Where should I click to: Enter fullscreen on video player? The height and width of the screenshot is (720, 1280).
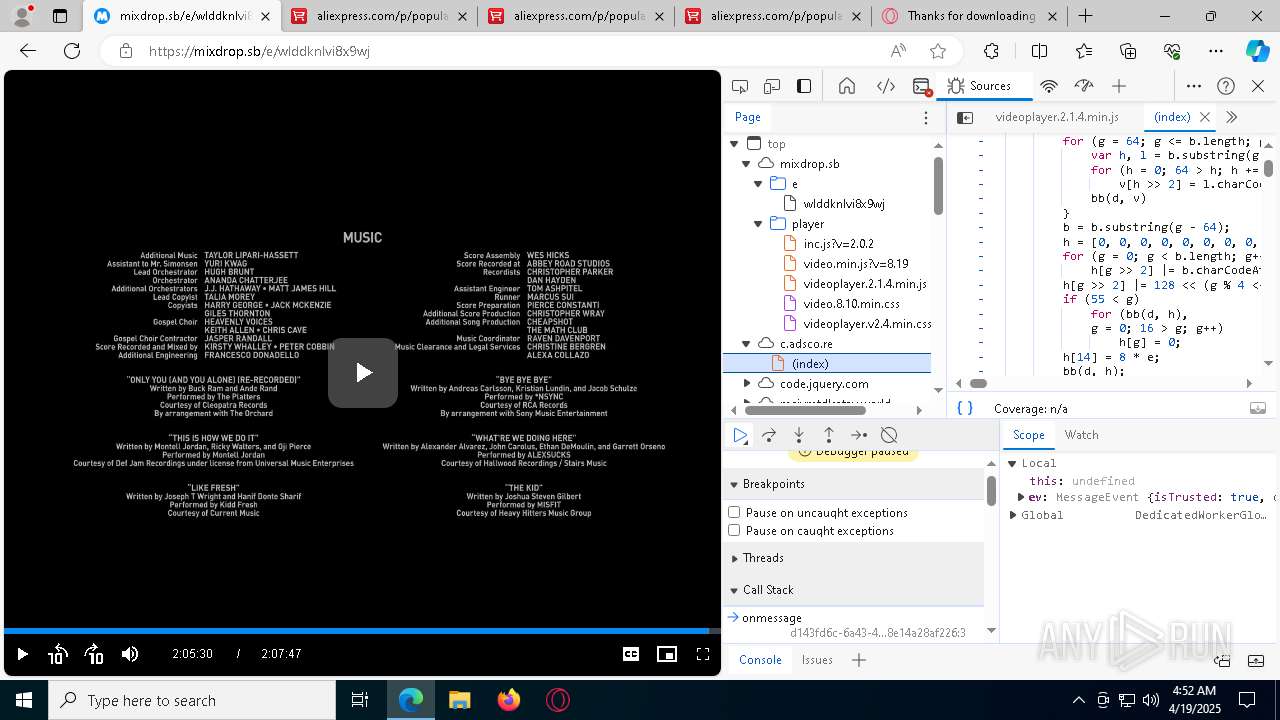pyautogui.click(x=703, y=654)
